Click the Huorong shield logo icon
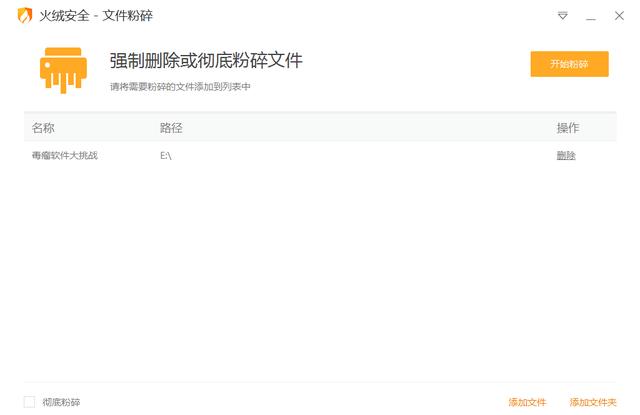Viewport: 640px width, 415px height. click(x=25, y=16)
